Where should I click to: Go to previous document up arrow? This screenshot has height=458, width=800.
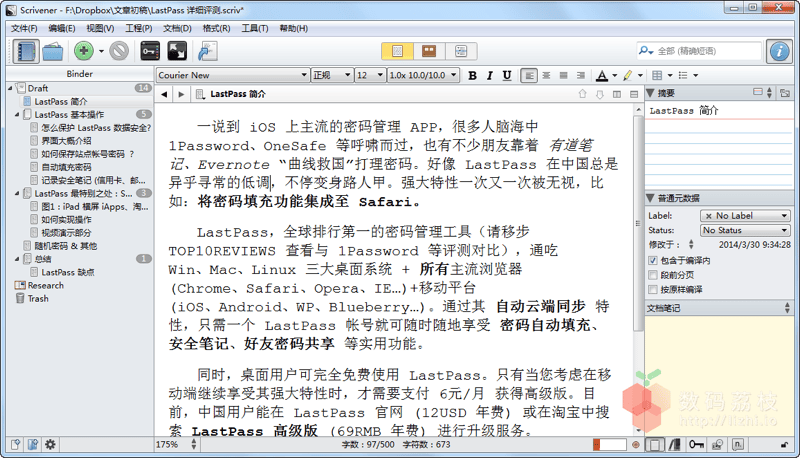point(582,94)
